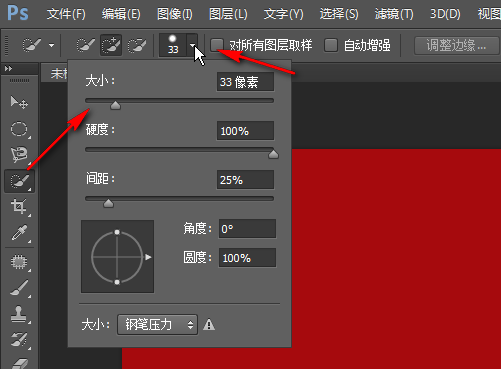Click the 圆度 100% field
The image size is (501, 369).
point(247,258)
